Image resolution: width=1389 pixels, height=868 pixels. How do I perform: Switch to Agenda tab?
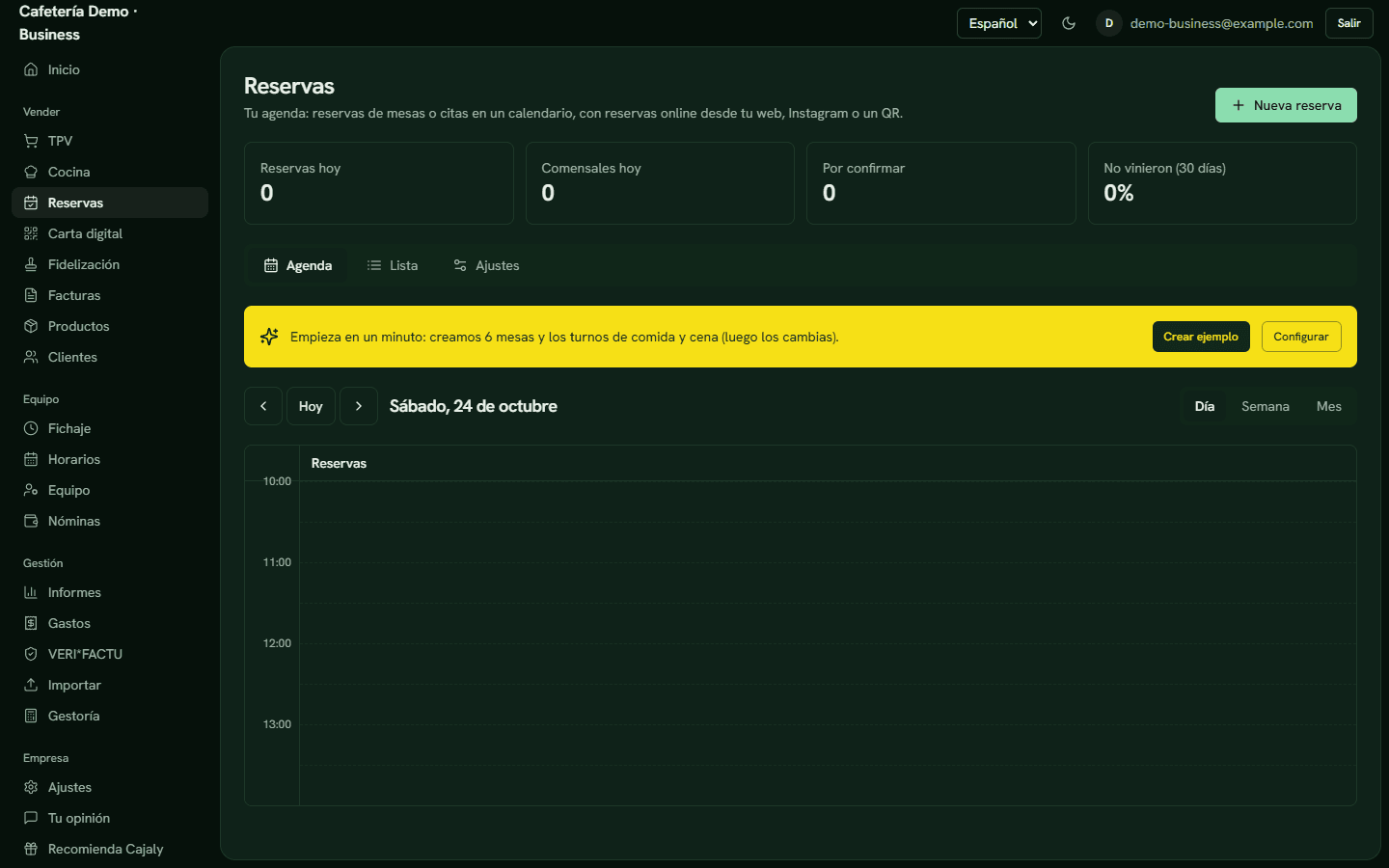coord(298,265)
